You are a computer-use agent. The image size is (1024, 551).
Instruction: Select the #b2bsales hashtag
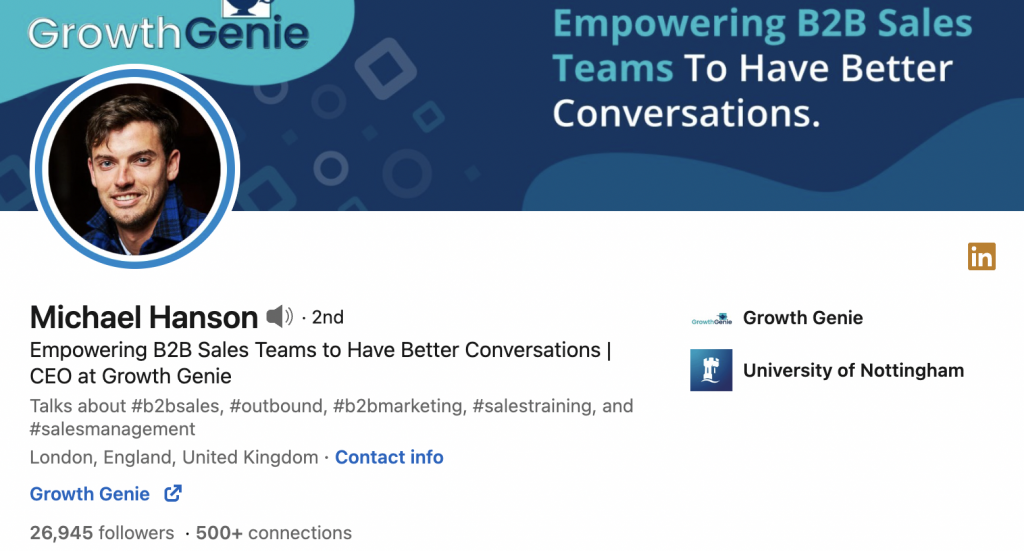click(166, 406)
